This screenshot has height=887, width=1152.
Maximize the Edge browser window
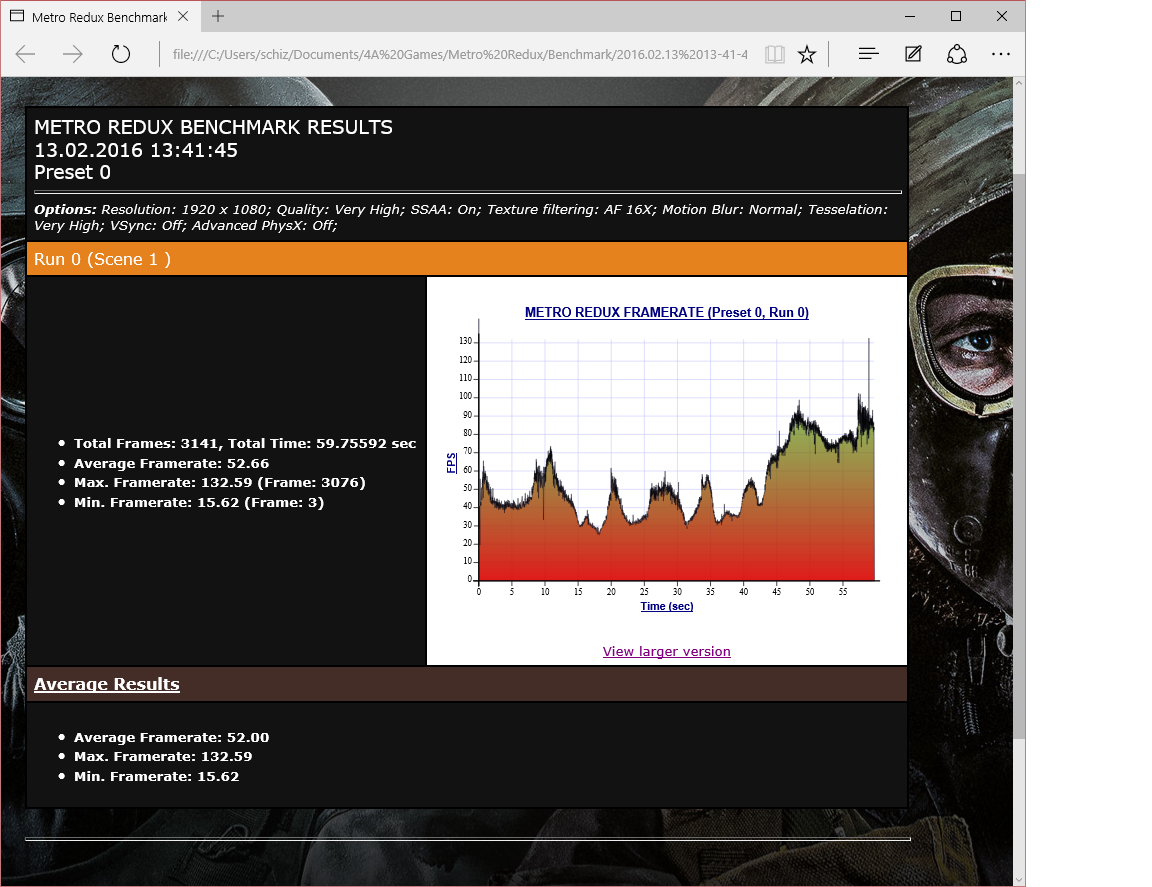click(956, 16)
